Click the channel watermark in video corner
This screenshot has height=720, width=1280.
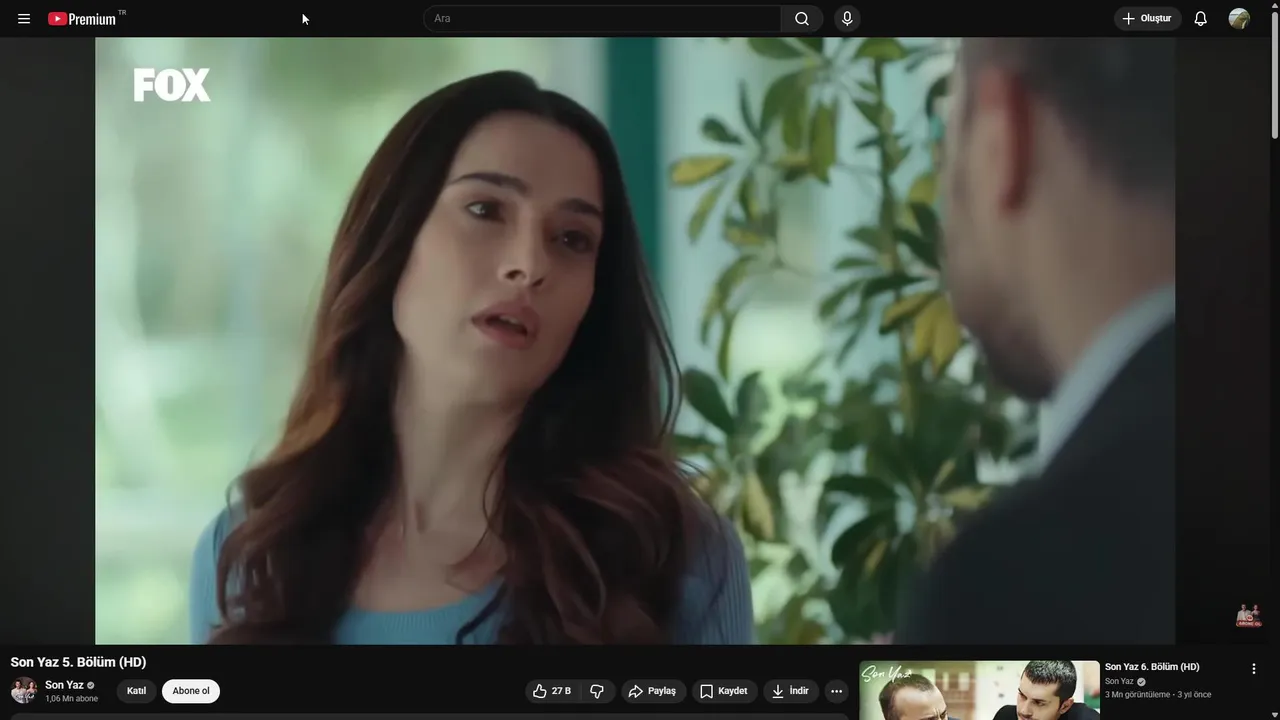tap(1248, 615)
